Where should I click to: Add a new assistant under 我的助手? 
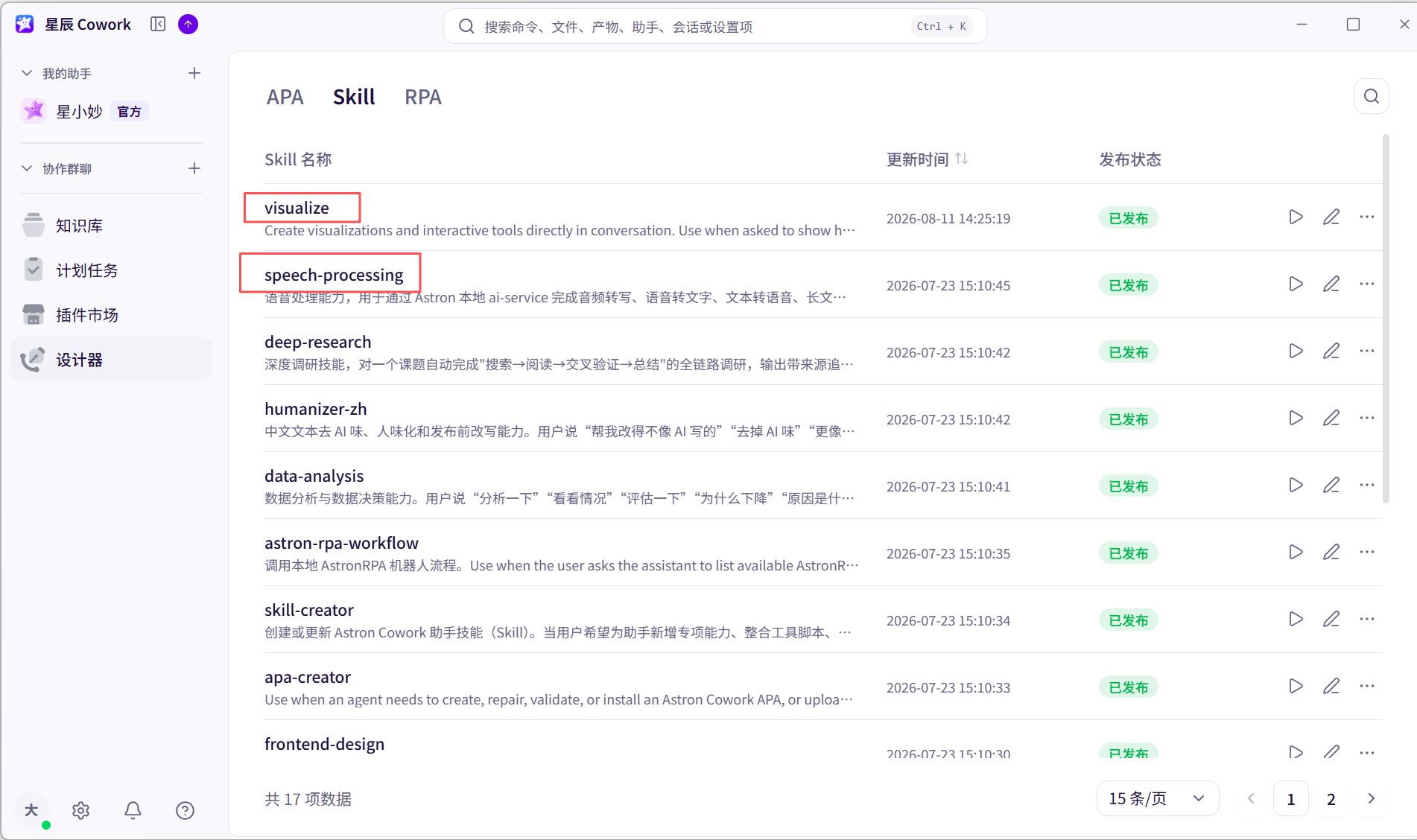point(194,73)
